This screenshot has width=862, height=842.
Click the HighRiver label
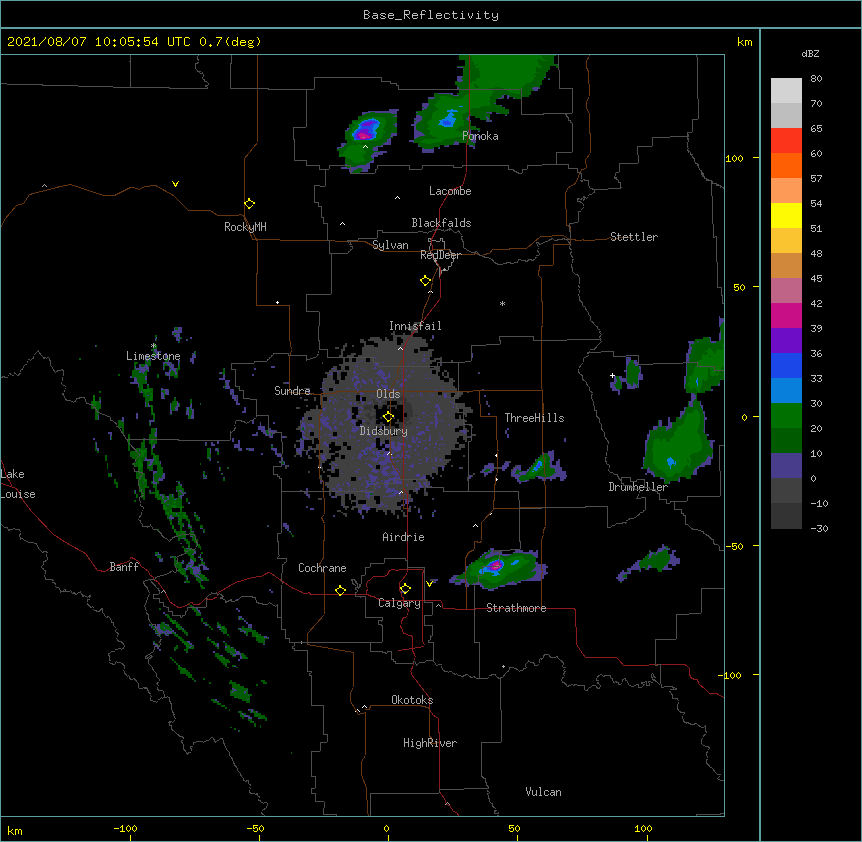click(x=430, y=743)
